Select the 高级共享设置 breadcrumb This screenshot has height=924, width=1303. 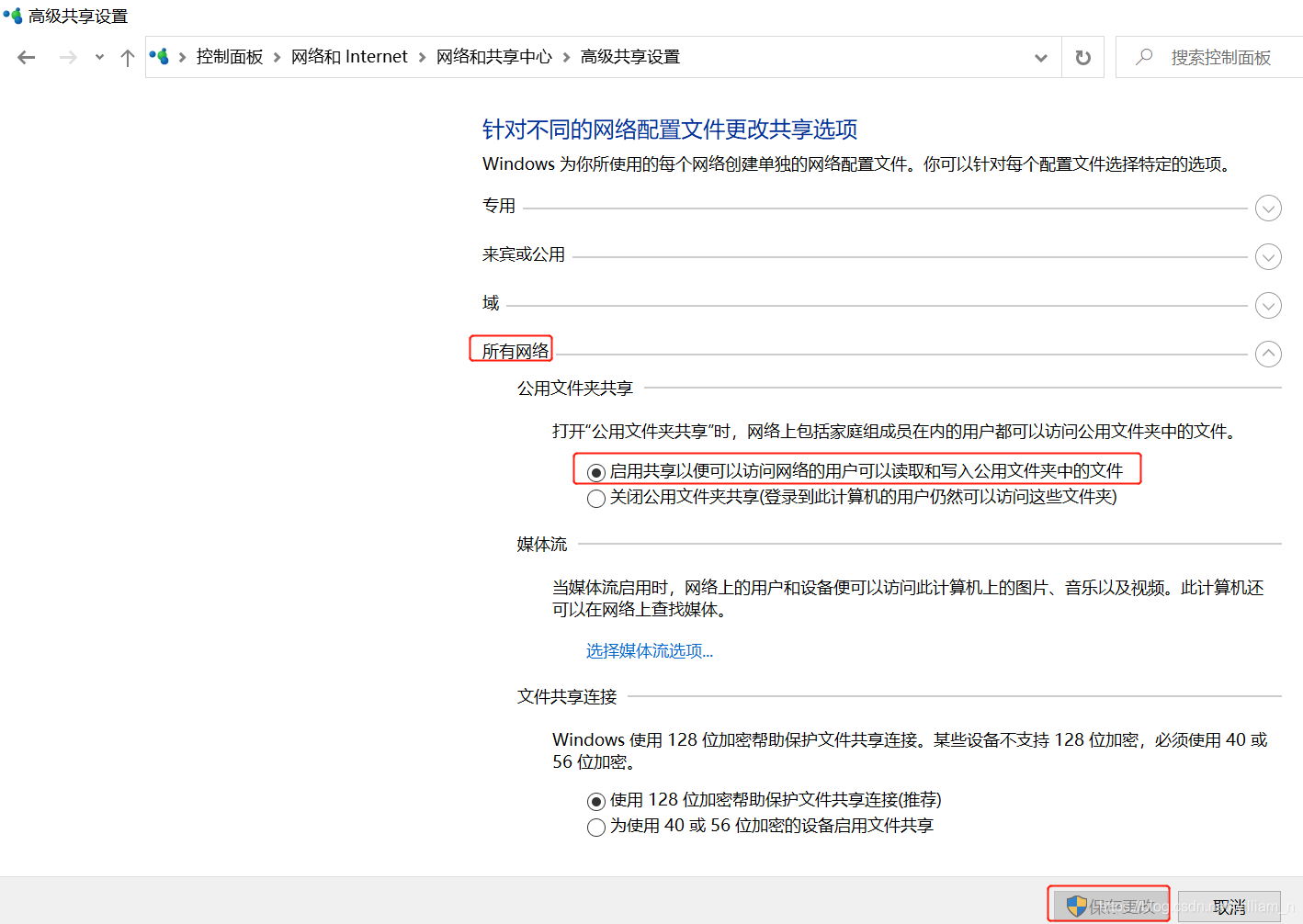630,57
